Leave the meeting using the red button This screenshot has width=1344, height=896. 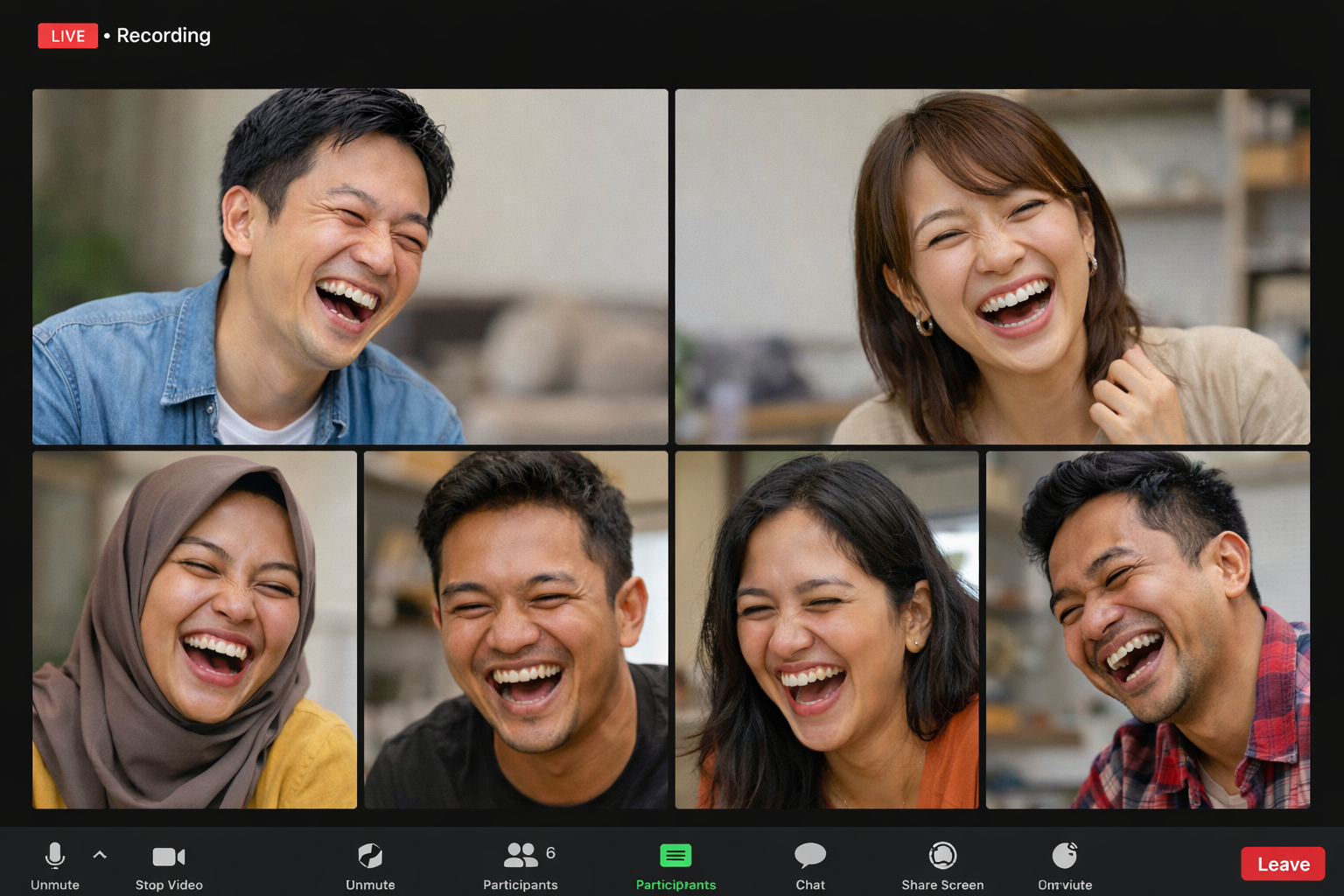1283,864
